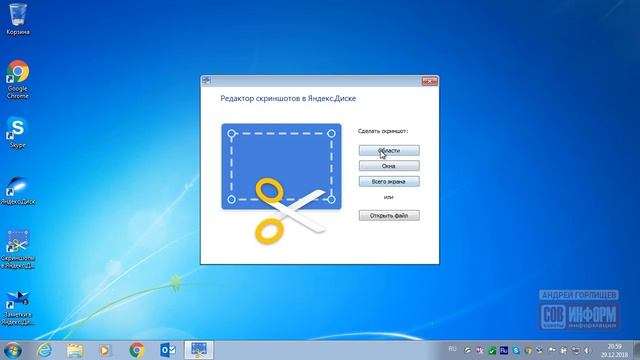The height and width of the screenshot is (360, 640).
Task: Select the Google Chrome desktop shortcut
Action: 18,80
